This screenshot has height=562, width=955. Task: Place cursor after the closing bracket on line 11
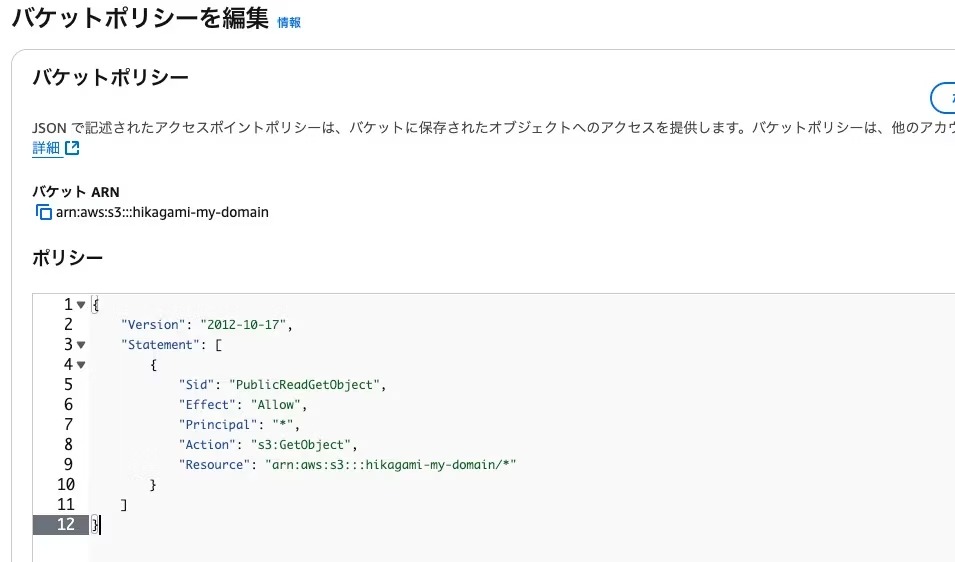128,505
